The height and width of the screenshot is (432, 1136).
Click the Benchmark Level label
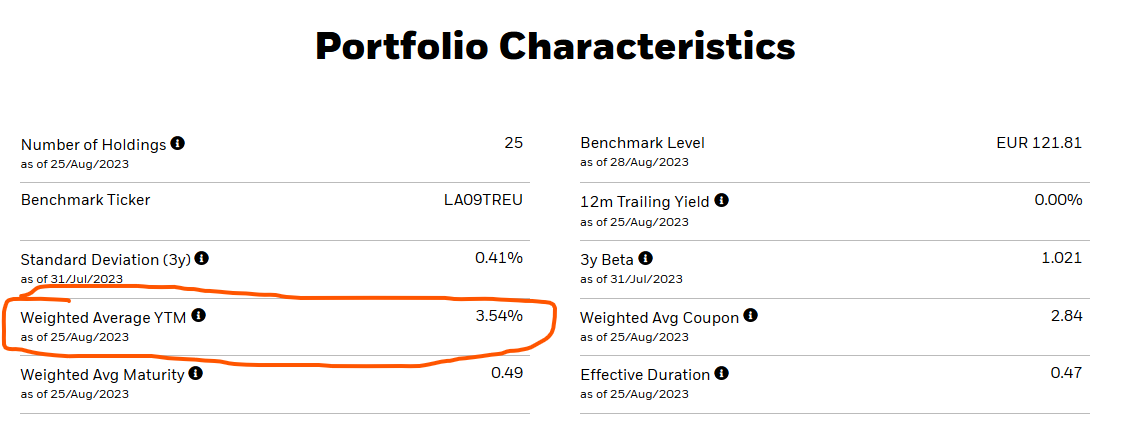point(643,144)
